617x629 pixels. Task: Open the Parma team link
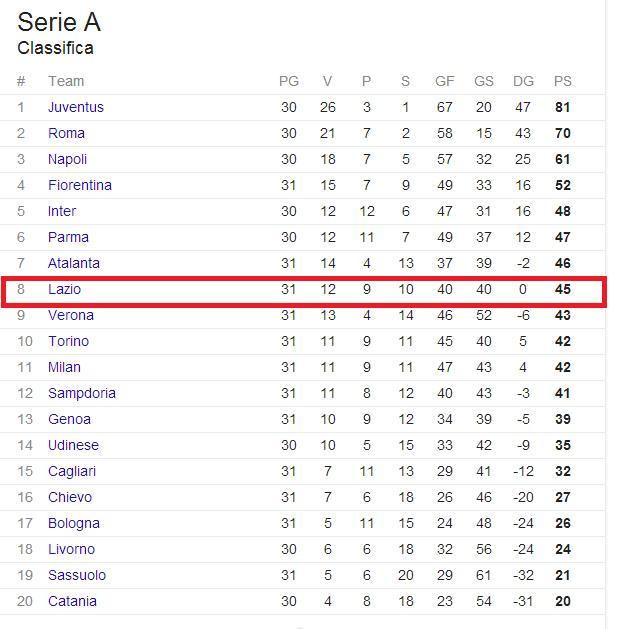68,237
